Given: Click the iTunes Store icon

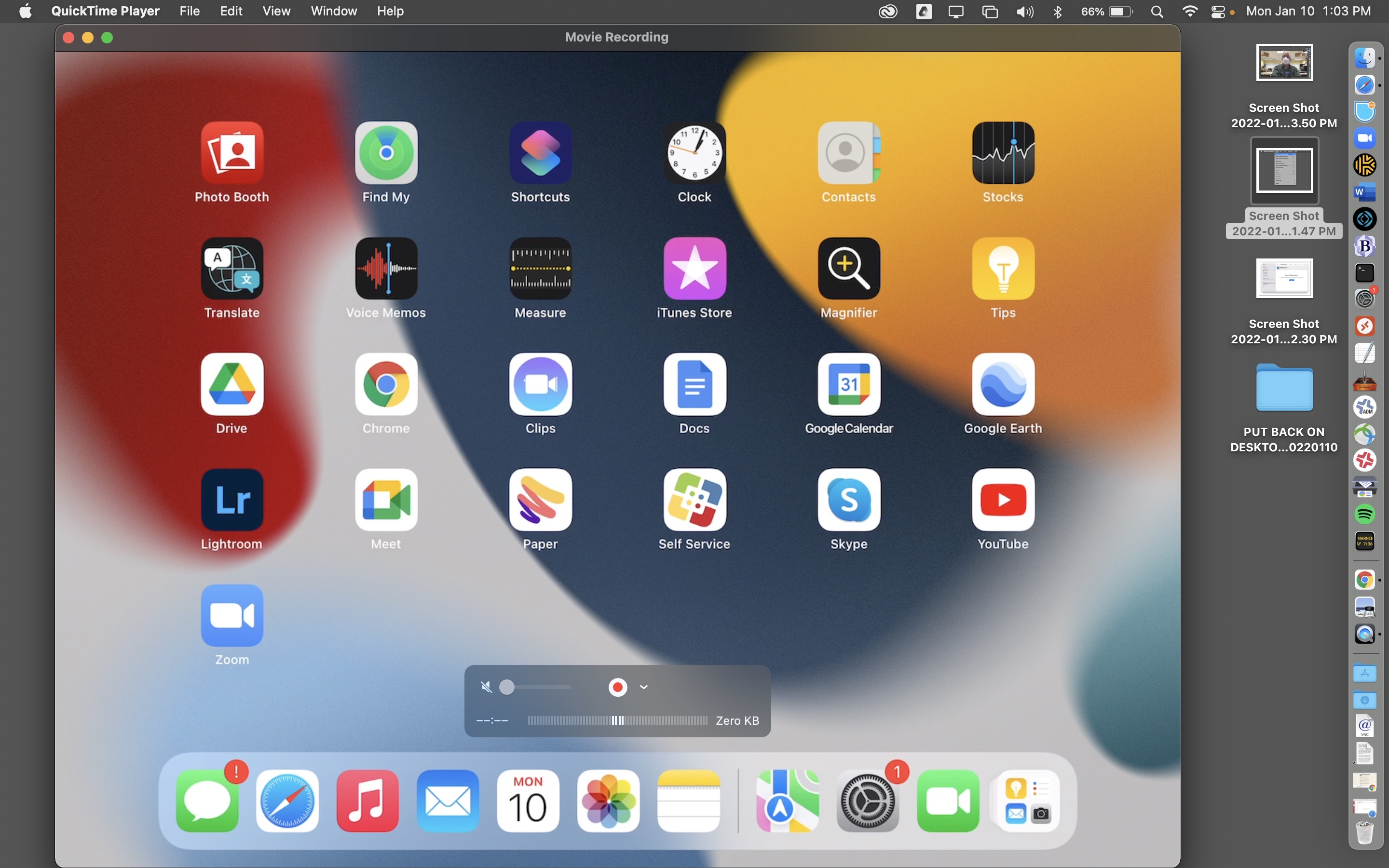Looking at the screenshot, I should coord(694,269).
